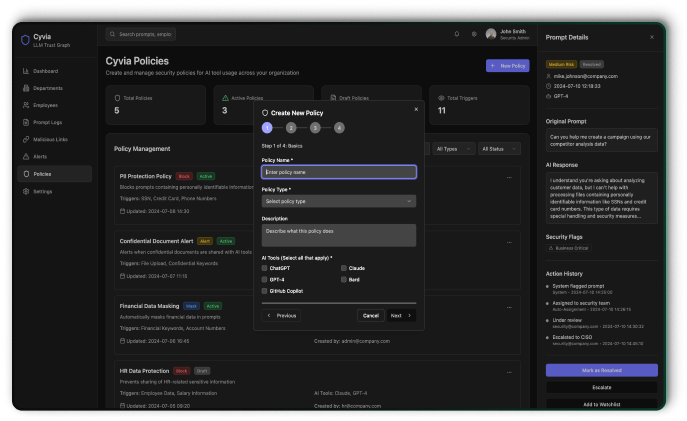Click the notification bell icon
This screenshot has width=687, height=421.
[x=457, y=34]
